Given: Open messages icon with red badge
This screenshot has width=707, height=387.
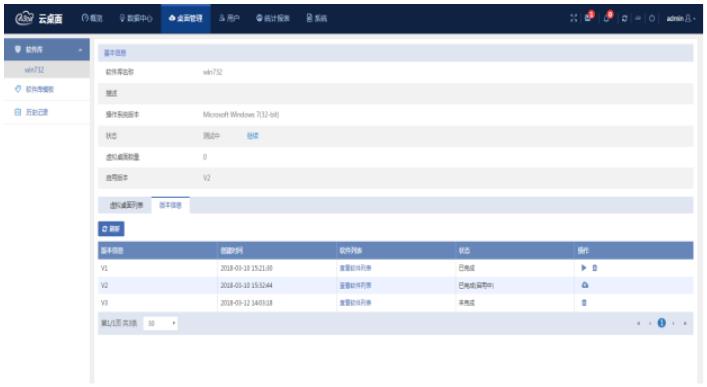Looking at the screenshot, I should 589,17.
